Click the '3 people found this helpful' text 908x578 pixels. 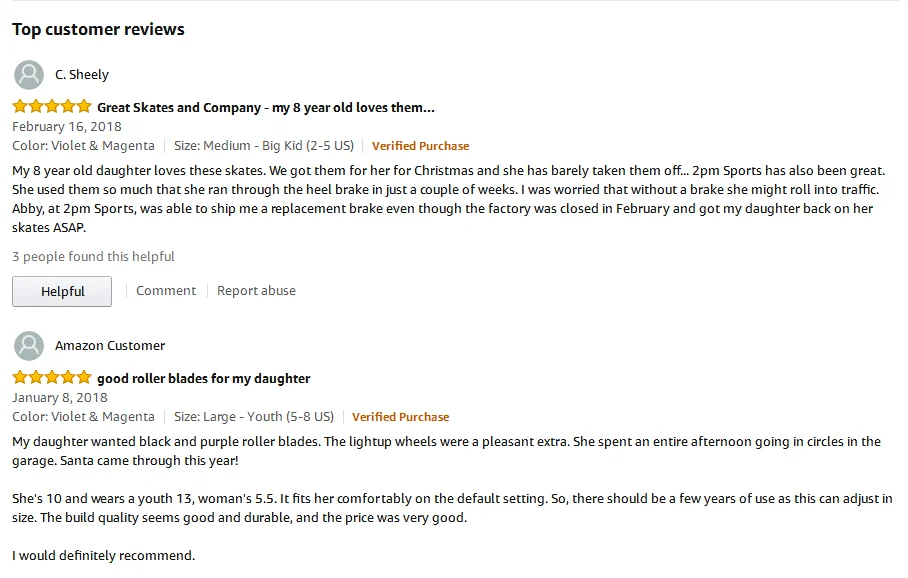point(93,257)
